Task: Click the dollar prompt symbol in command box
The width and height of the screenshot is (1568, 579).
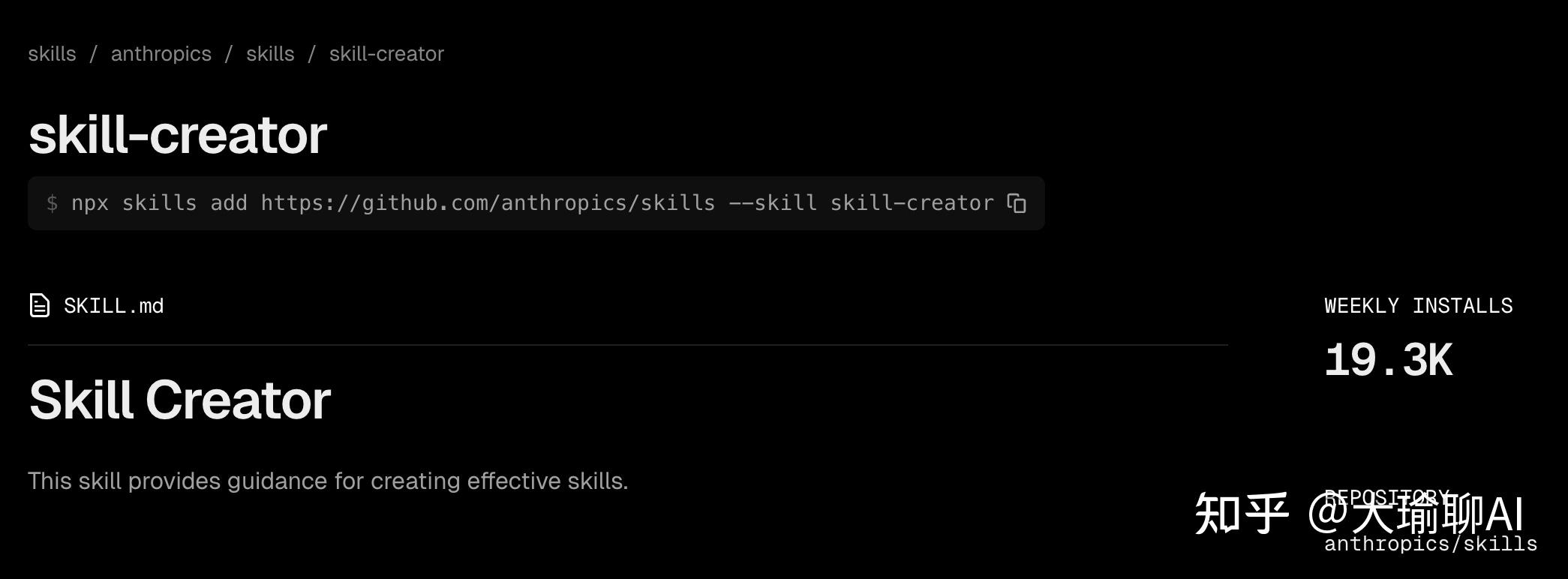Action: click(53, 203)
